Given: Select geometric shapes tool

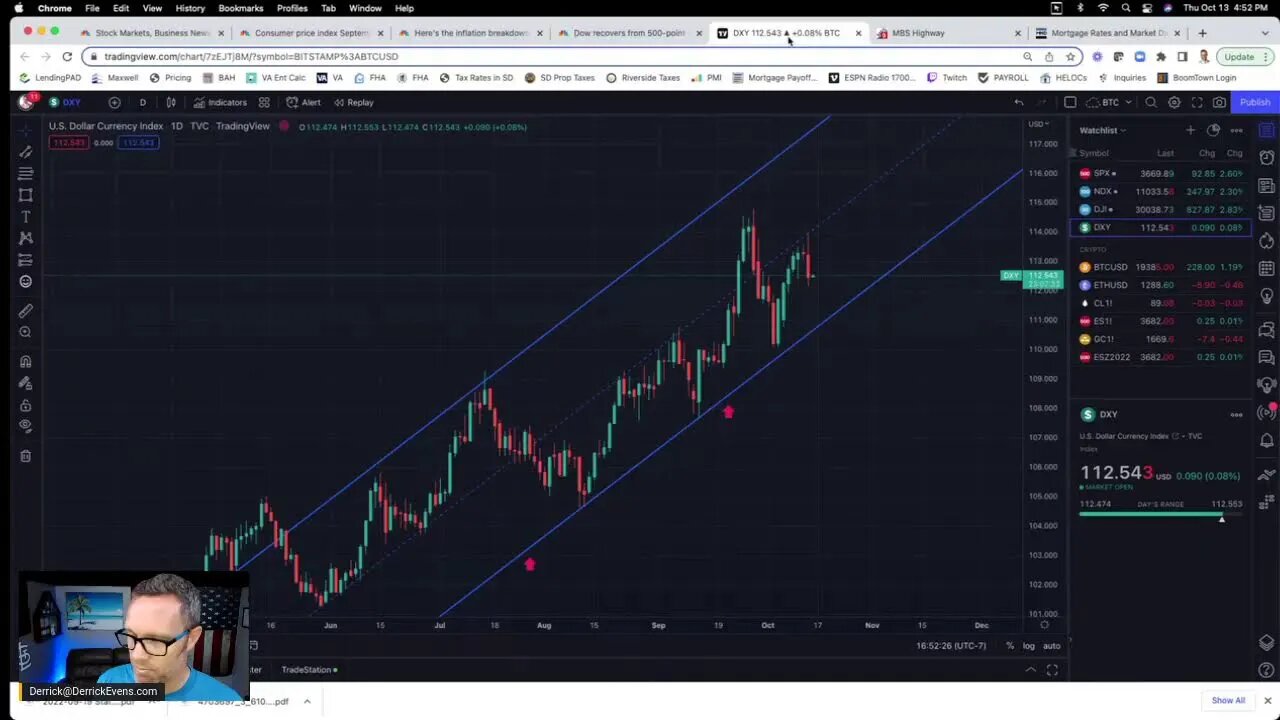Looking at the screenshot, I should coord(26,195).
